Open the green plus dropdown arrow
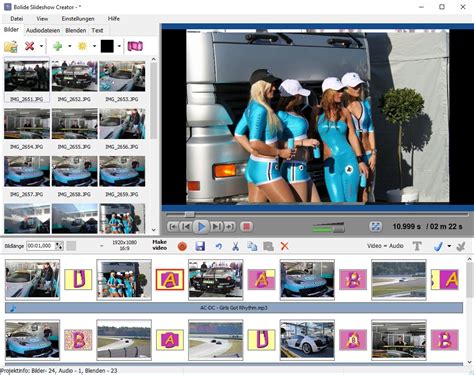 pos(70,46)
